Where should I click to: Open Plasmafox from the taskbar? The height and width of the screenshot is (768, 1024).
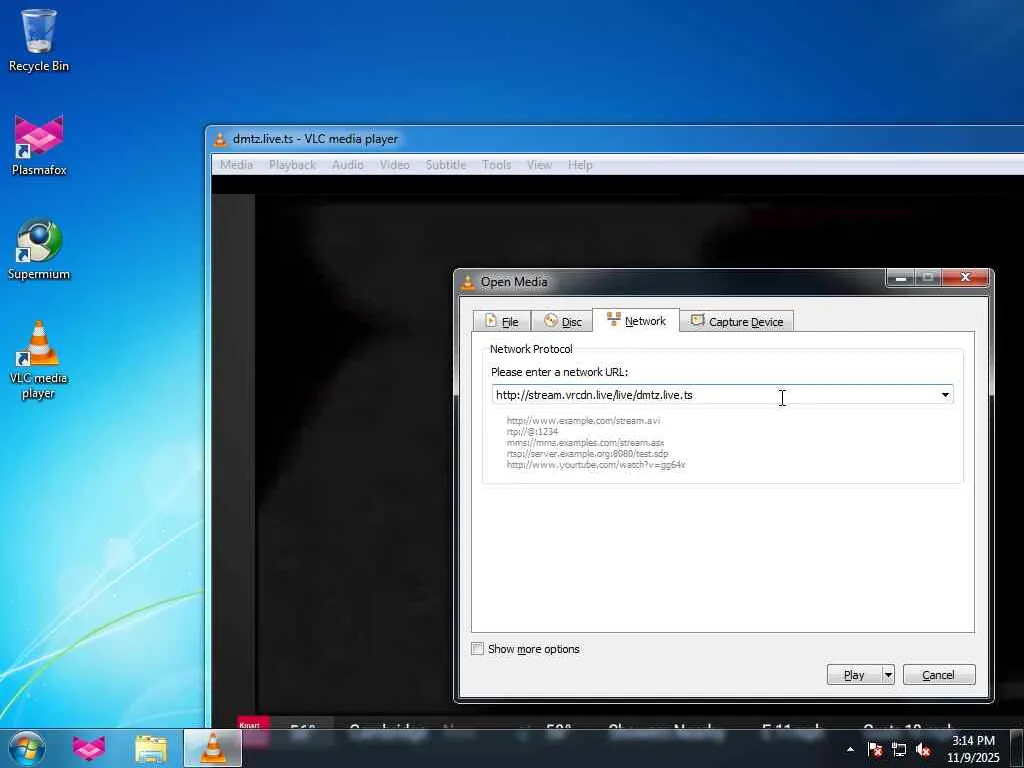click(89, 748)
